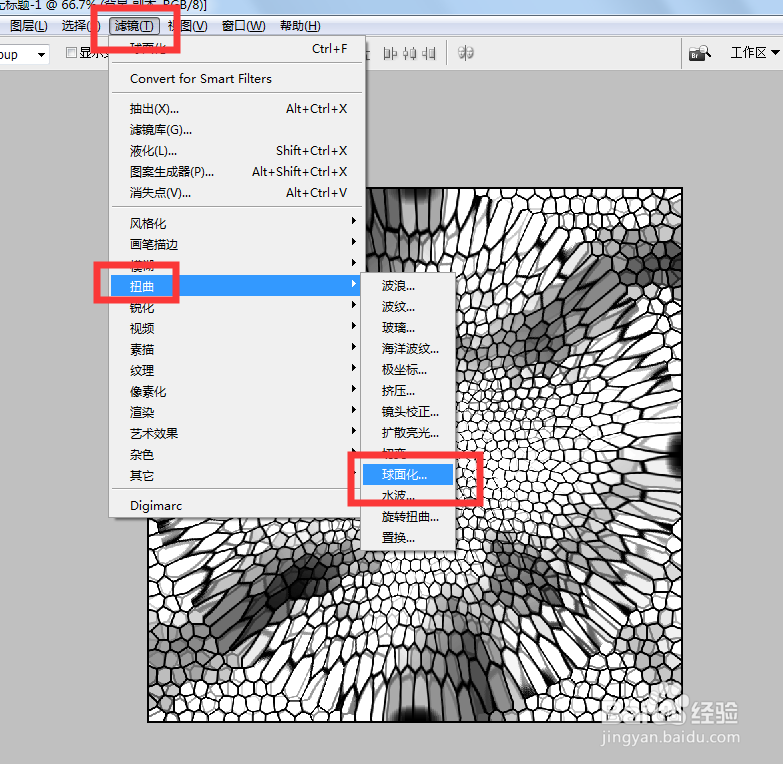Expand the 艺术效果 submenu

click(x=237, y=433)
